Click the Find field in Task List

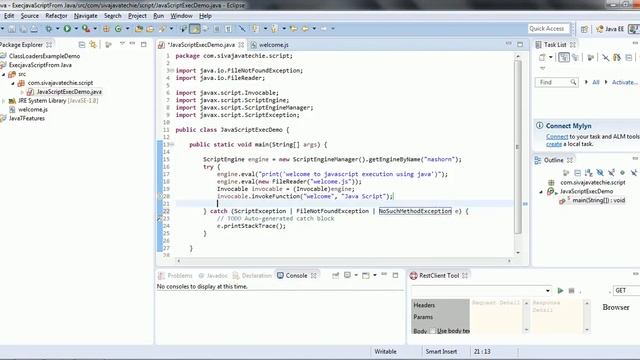click(556, 82)
